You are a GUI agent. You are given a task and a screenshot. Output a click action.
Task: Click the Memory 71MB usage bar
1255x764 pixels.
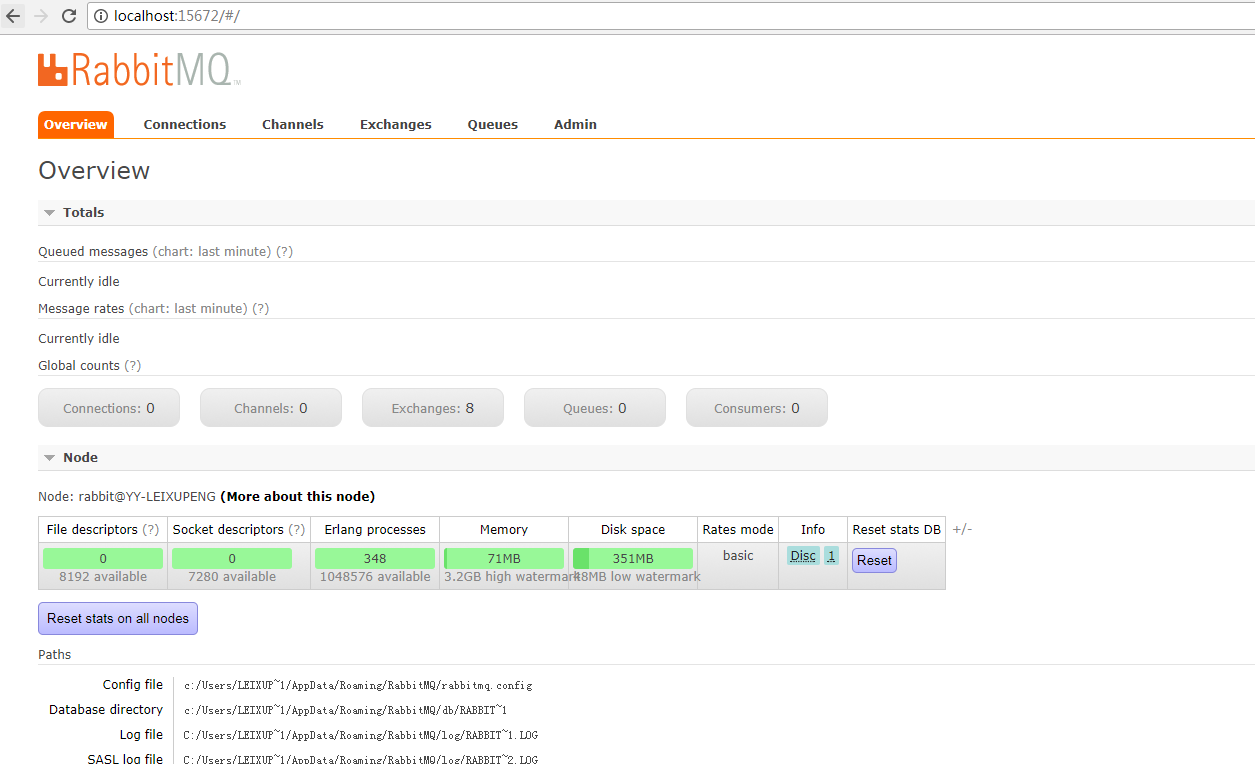(x=504, y=559)
